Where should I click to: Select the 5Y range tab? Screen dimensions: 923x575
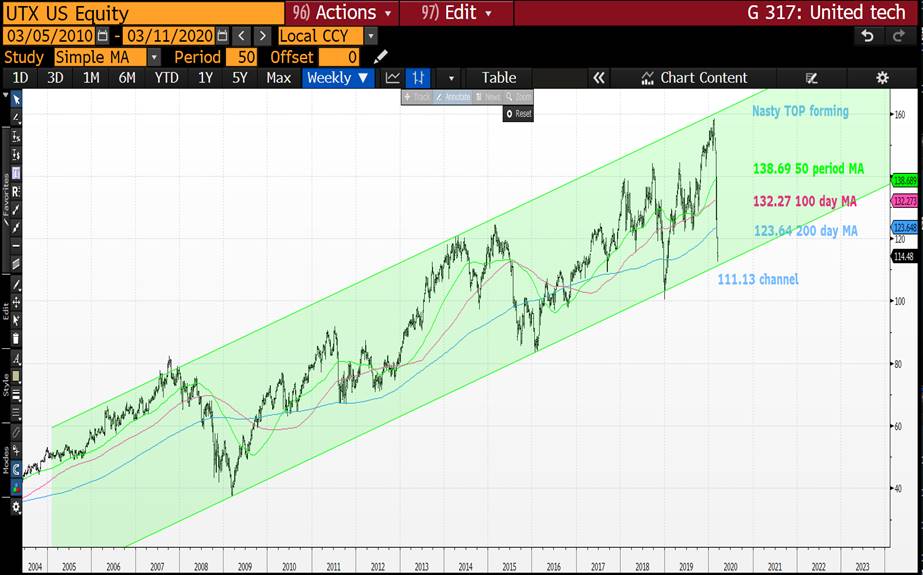pyautogui.click(x=240, y=78)
